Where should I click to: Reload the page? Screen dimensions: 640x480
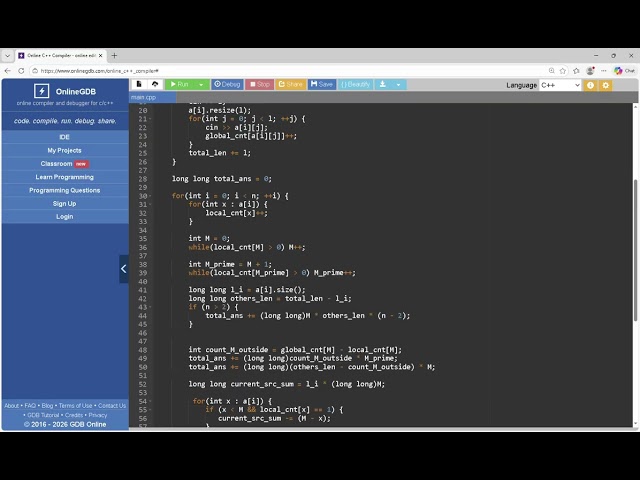21,71
